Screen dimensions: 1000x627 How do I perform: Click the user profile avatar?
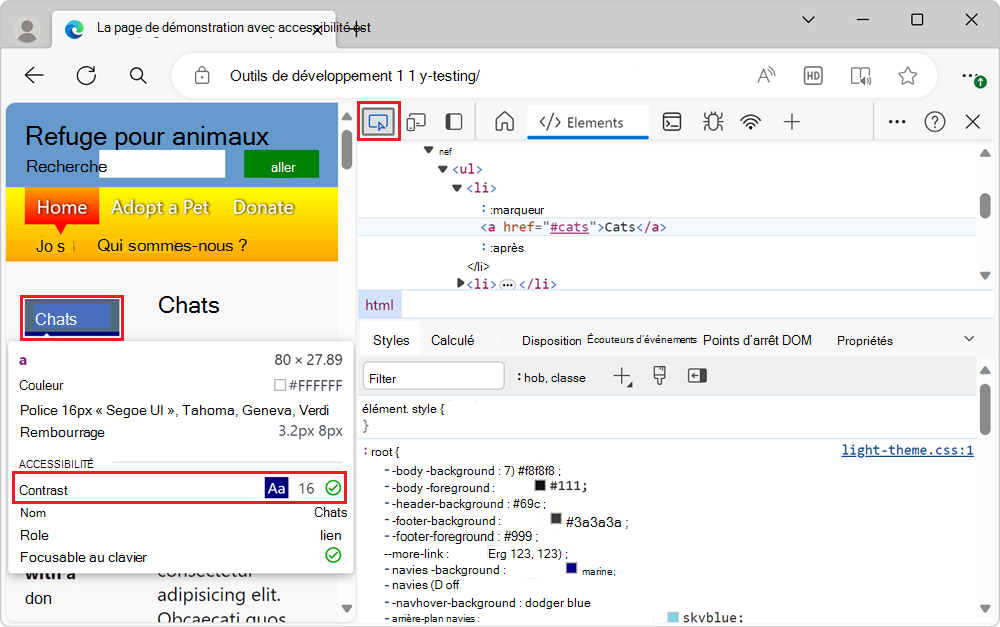[27, 30]
